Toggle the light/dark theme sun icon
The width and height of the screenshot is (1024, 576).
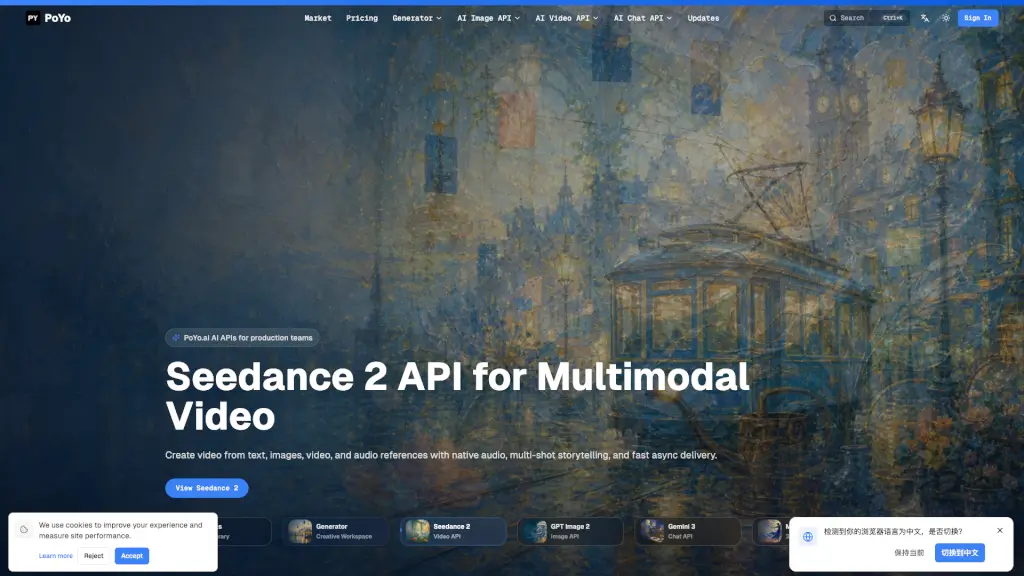click(946, 18)
